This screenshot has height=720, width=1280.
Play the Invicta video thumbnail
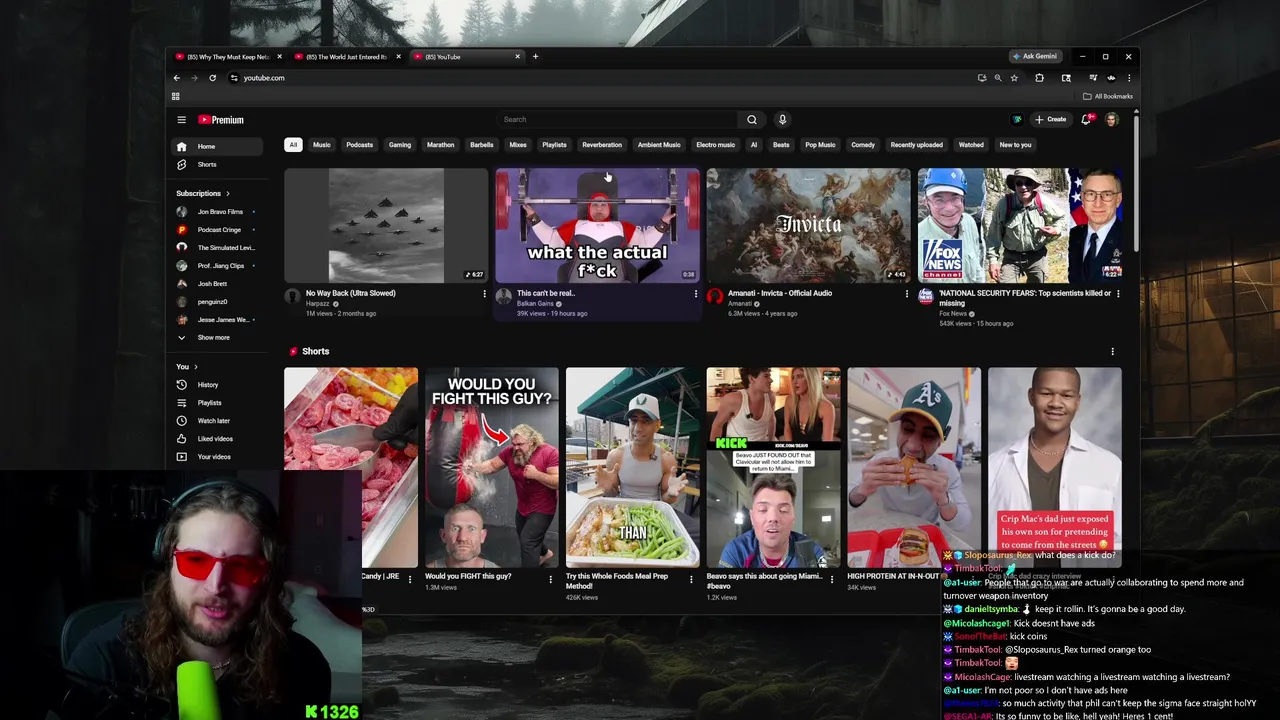click(809, 226)
